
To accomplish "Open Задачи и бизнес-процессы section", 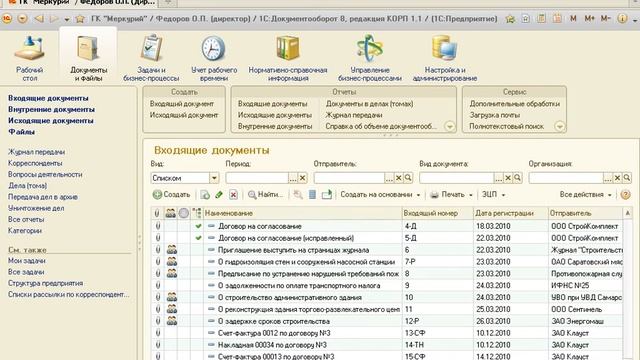I will [151, 58].
